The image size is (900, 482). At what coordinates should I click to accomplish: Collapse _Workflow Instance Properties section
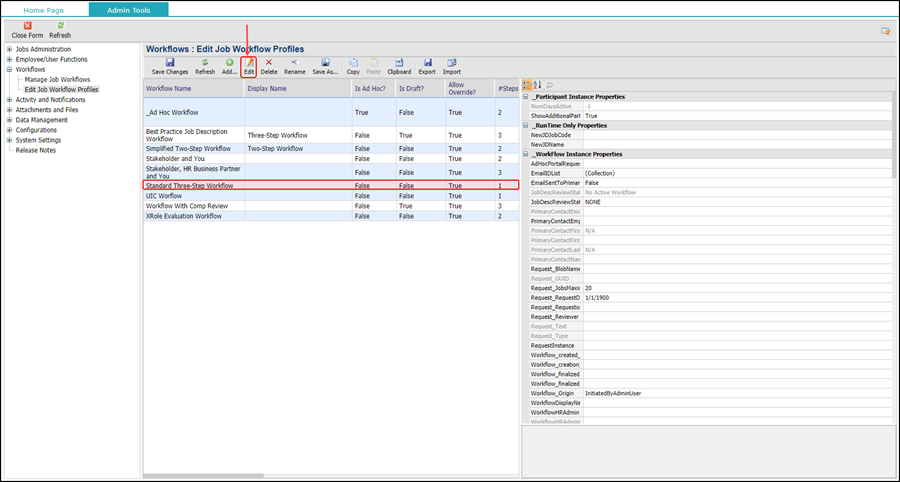point(525,154)
